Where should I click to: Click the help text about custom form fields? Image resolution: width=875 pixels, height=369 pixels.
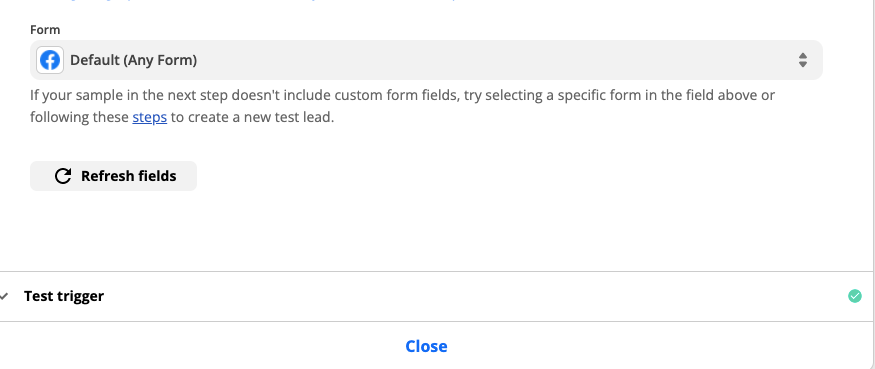tap(402, 106)
